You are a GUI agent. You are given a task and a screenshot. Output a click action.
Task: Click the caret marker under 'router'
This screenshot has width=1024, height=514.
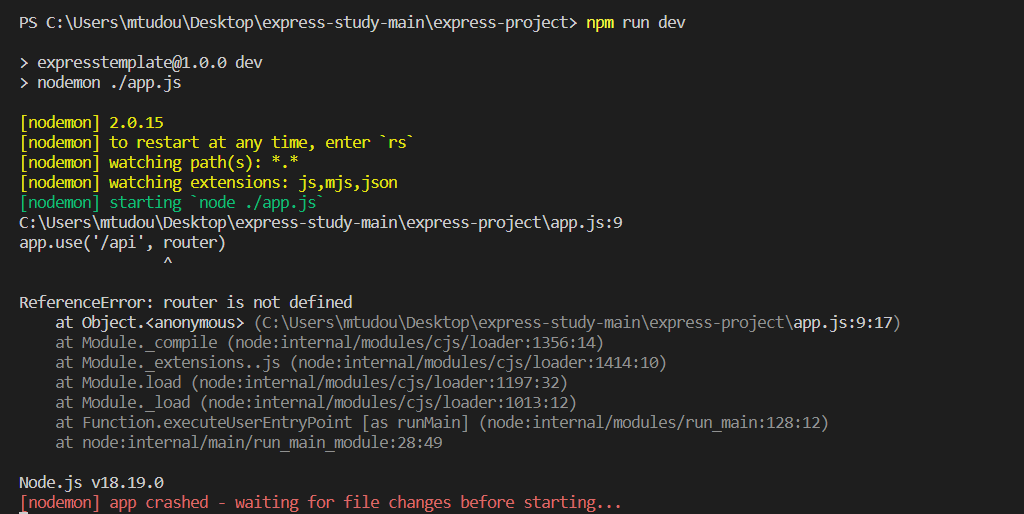(x=168, y=262)
